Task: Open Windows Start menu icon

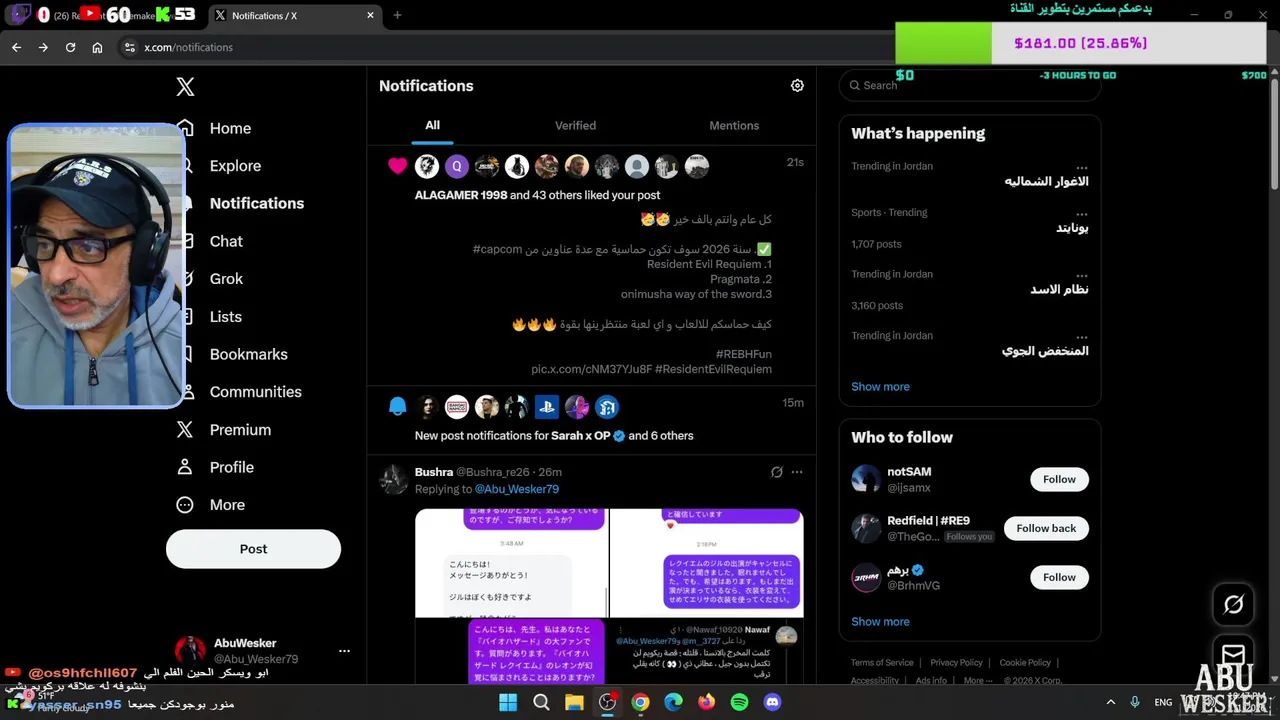Action: click(x=508, y=702)
